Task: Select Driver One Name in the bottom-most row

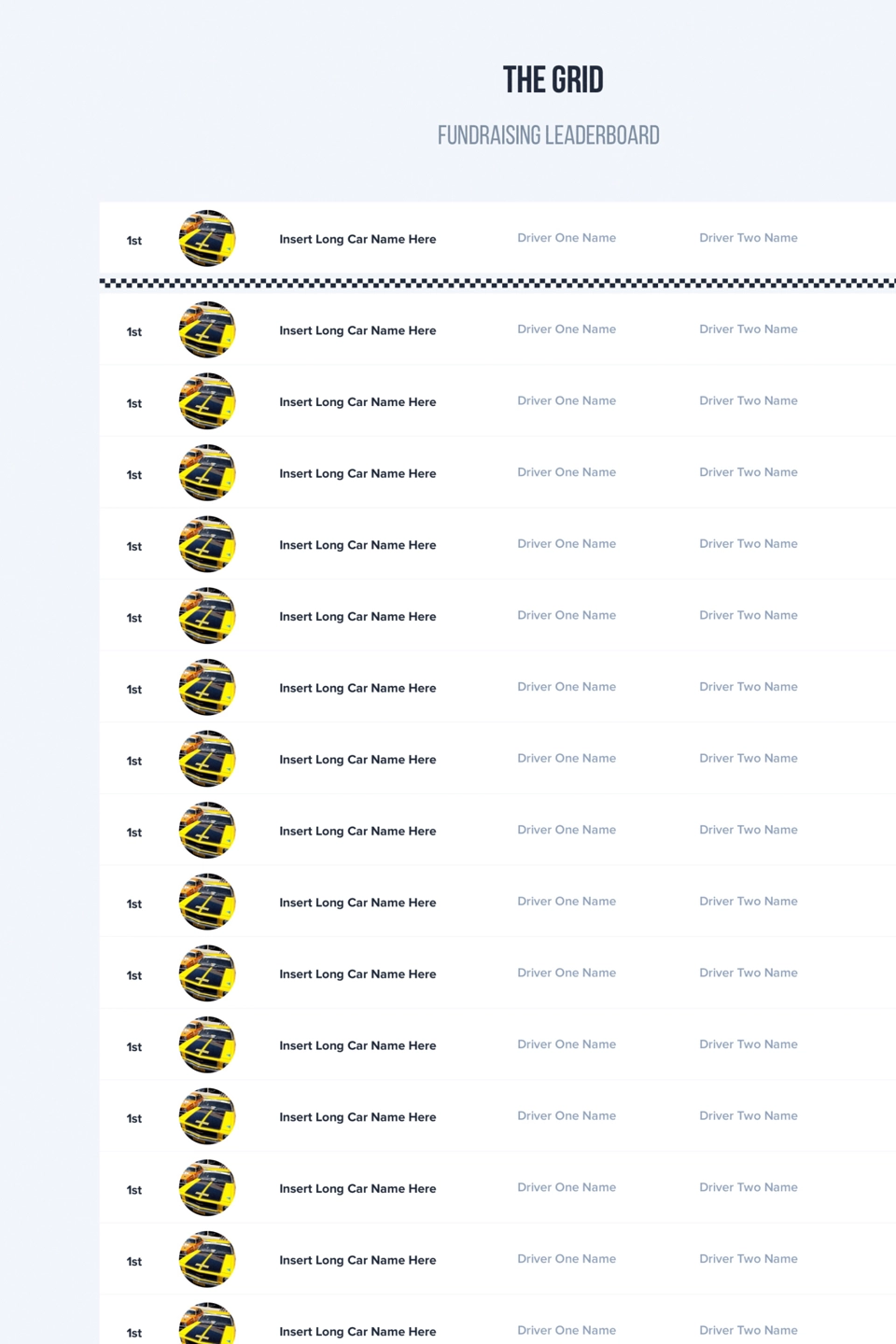Action: coord(567,1331)
